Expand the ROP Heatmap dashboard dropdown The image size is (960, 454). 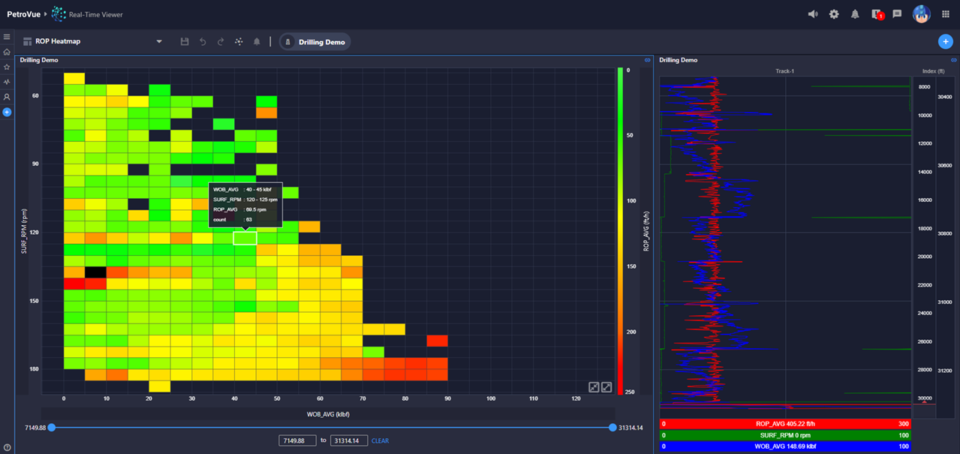pyautogui.click(x=159, y=41)
